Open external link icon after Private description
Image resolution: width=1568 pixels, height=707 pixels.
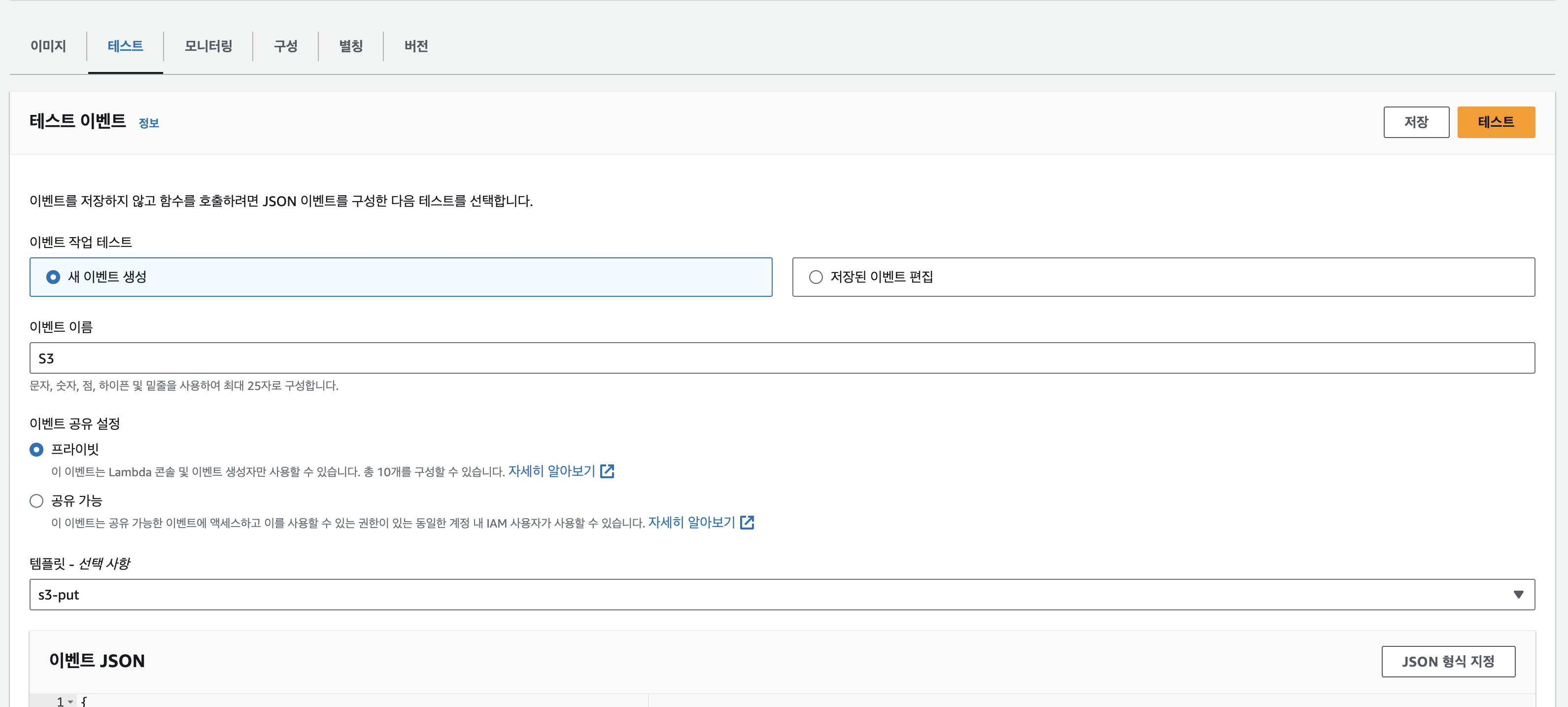pyautogui.click(x=607, y=471)
